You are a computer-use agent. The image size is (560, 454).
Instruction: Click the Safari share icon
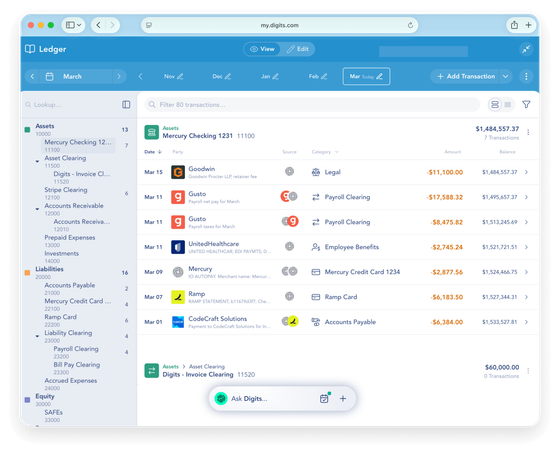514,25
